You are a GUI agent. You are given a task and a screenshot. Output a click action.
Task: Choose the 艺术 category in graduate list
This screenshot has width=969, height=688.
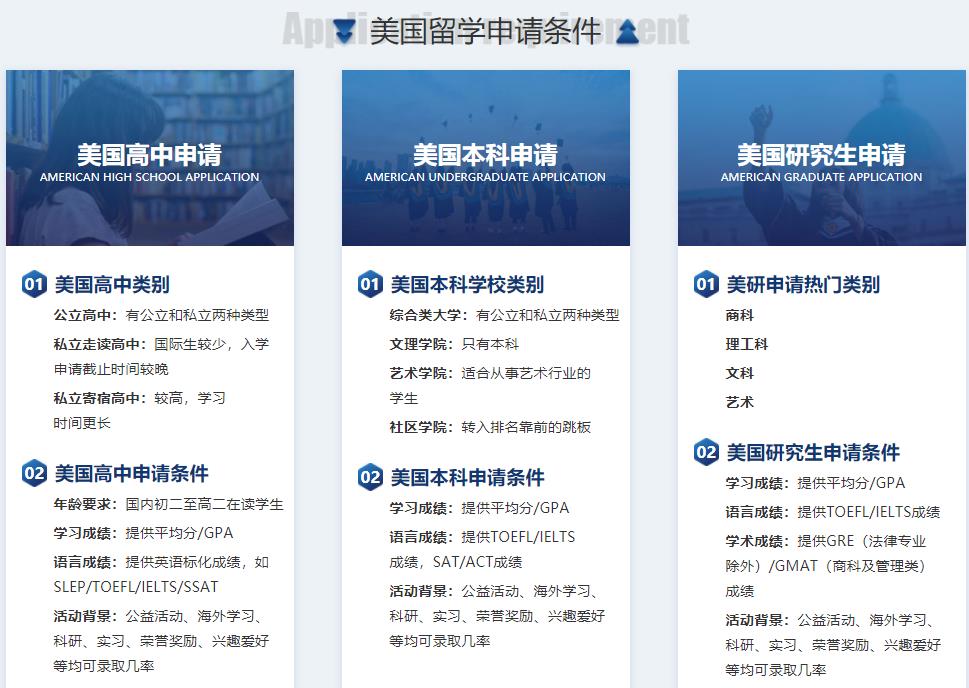pyautogui.click(x=740, y=402)
